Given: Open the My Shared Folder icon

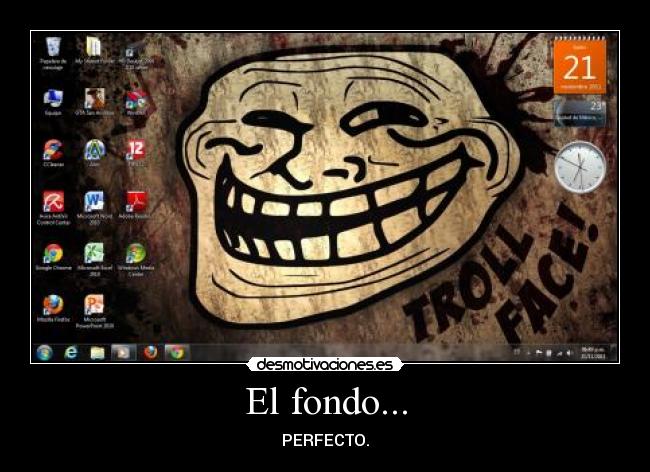Looking at the screenshot, I should click(94, 50).
